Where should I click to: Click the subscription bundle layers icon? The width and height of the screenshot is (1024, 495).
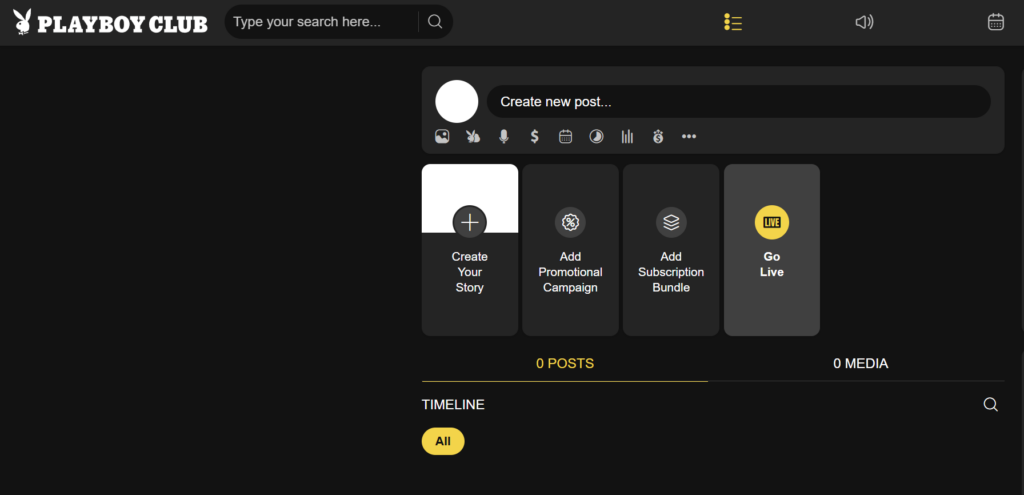(671, 222)
